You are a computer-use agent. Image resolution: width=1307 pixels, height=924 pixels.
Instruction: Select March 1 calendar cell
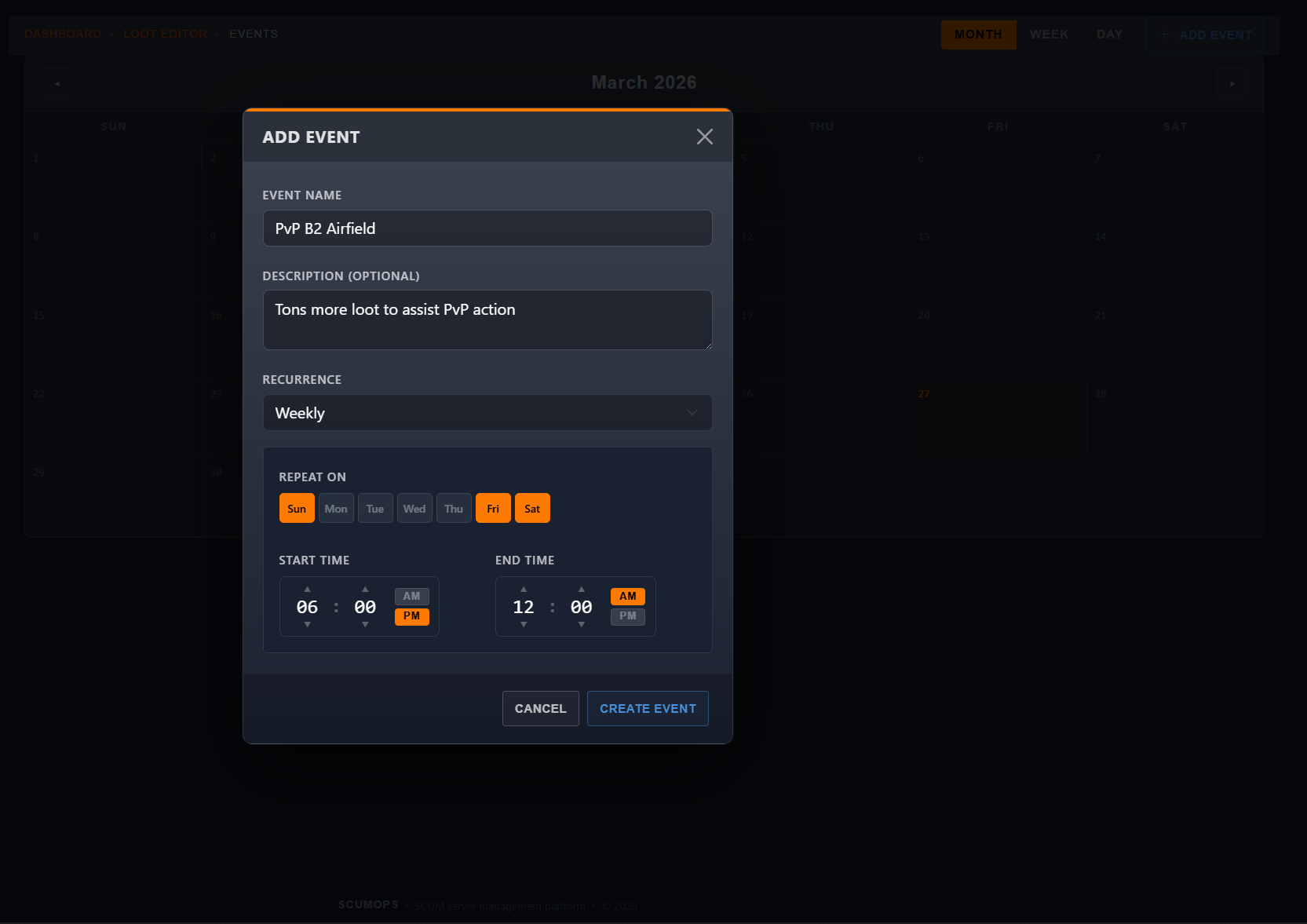pyautogui.click(x=113, y=183)
